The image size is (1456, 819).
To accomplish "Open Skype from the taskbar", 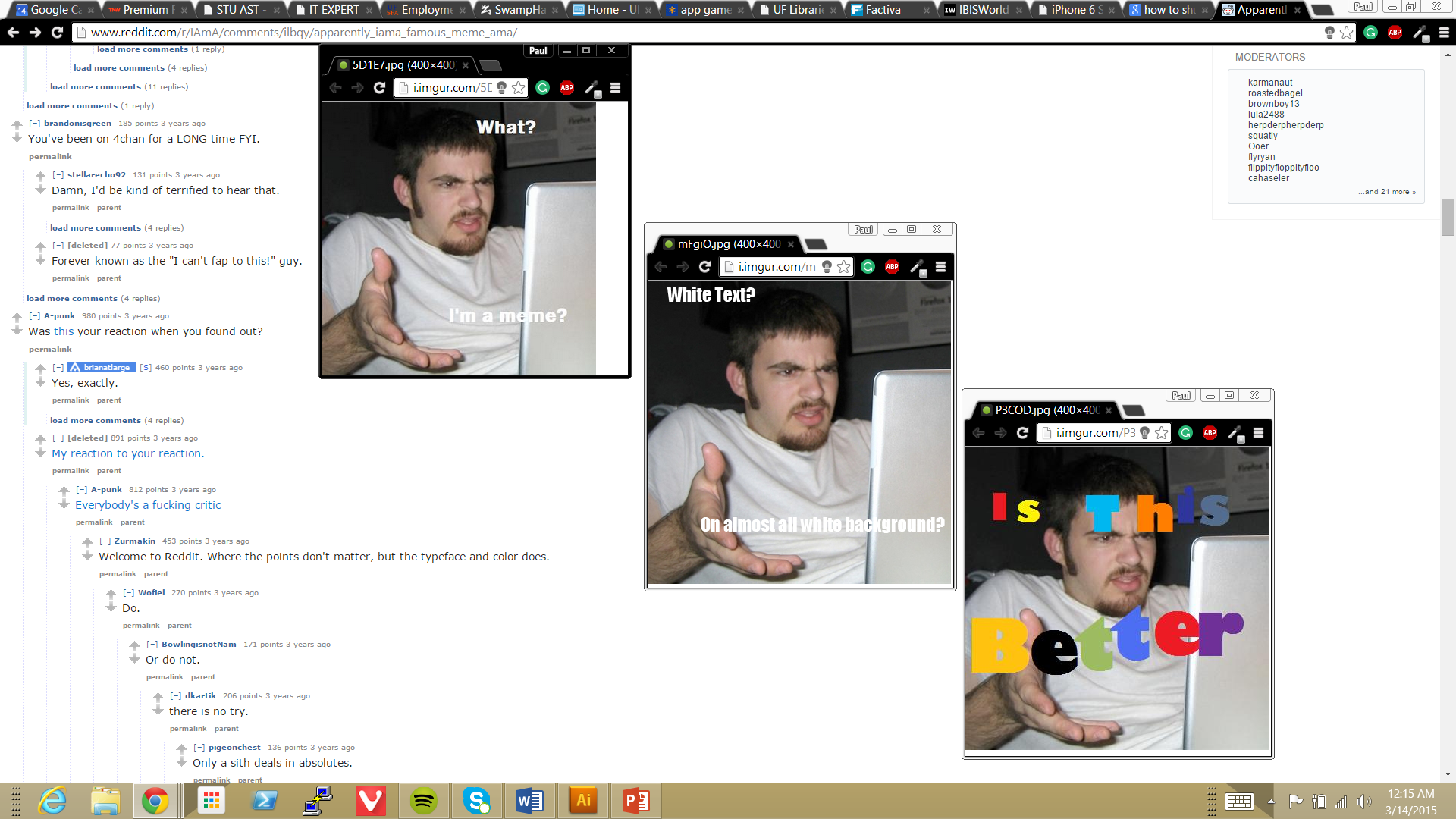I will [x=476, y=801].
